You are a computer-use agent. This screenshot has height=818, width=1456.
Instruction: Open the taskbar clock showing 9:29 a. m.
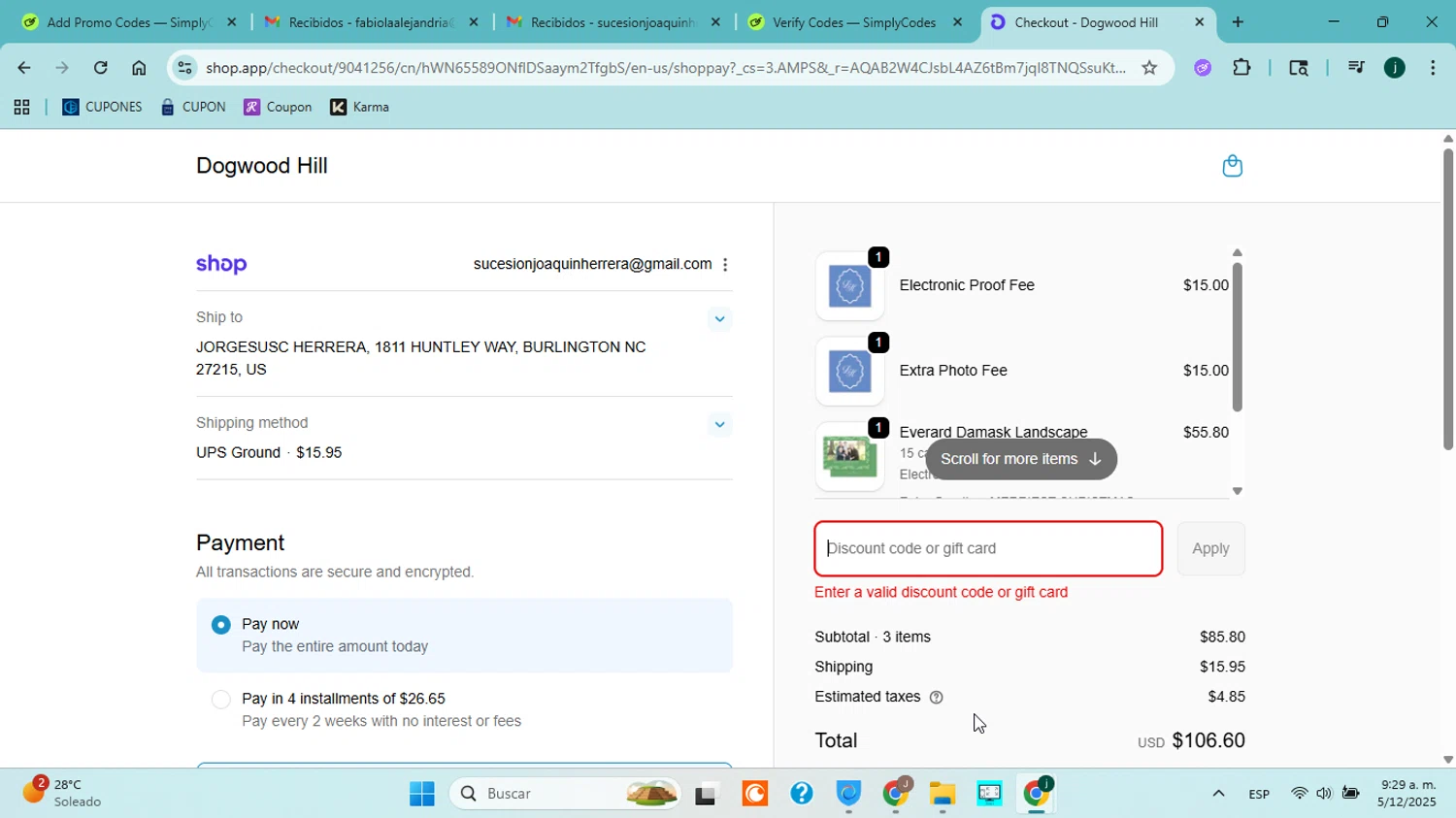pos(1406,794)
